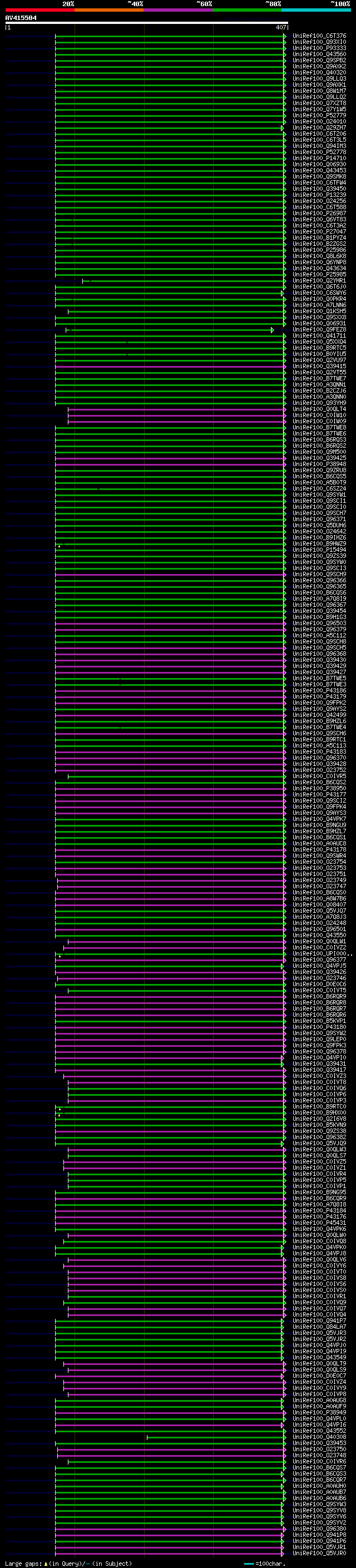Click the label UniRef100_C6T206
This screenshot has height=1568, width=356.
[319, 134]
